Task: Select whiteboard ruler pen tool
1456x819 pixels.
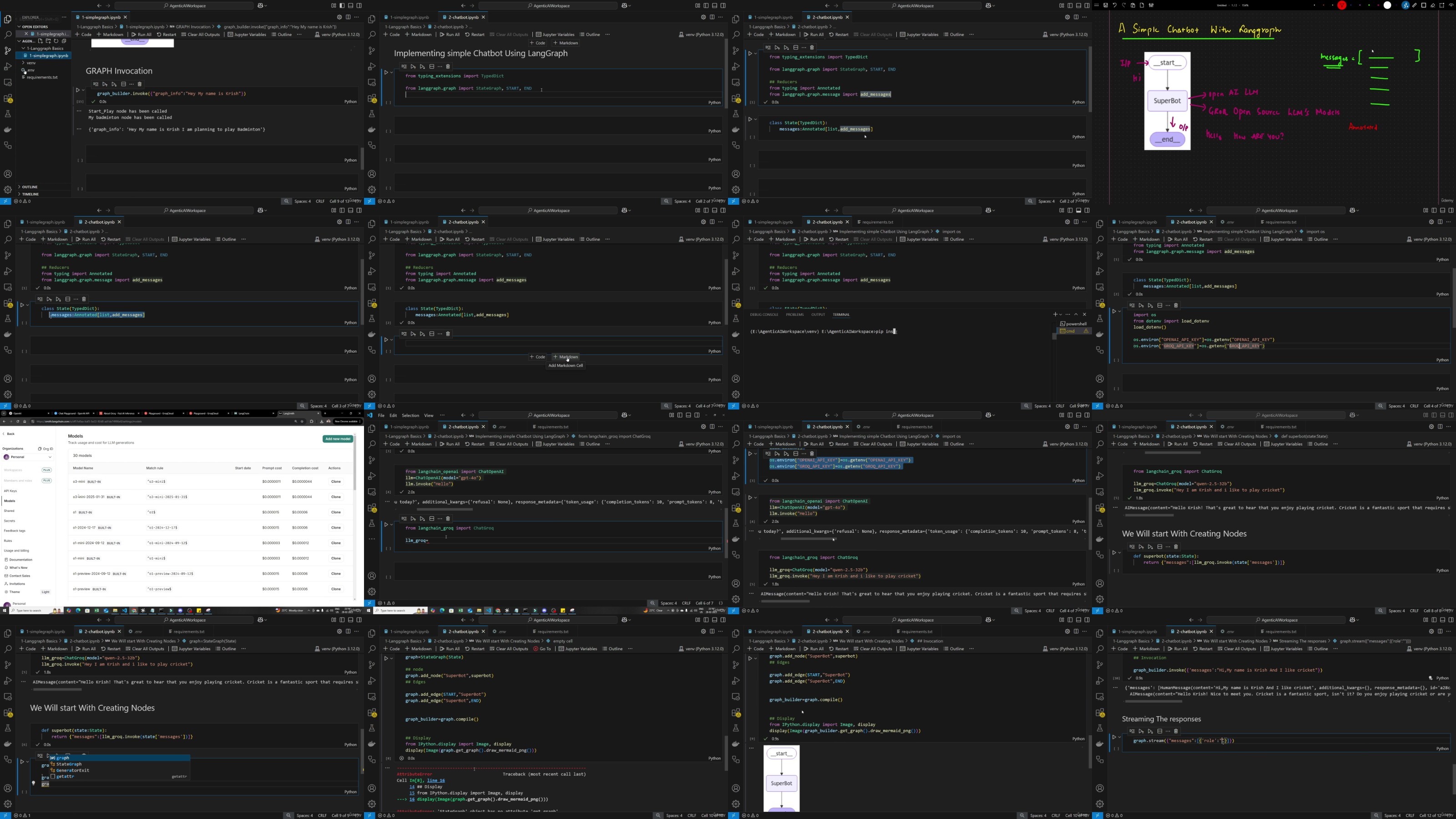Action: pos(1415,5)
